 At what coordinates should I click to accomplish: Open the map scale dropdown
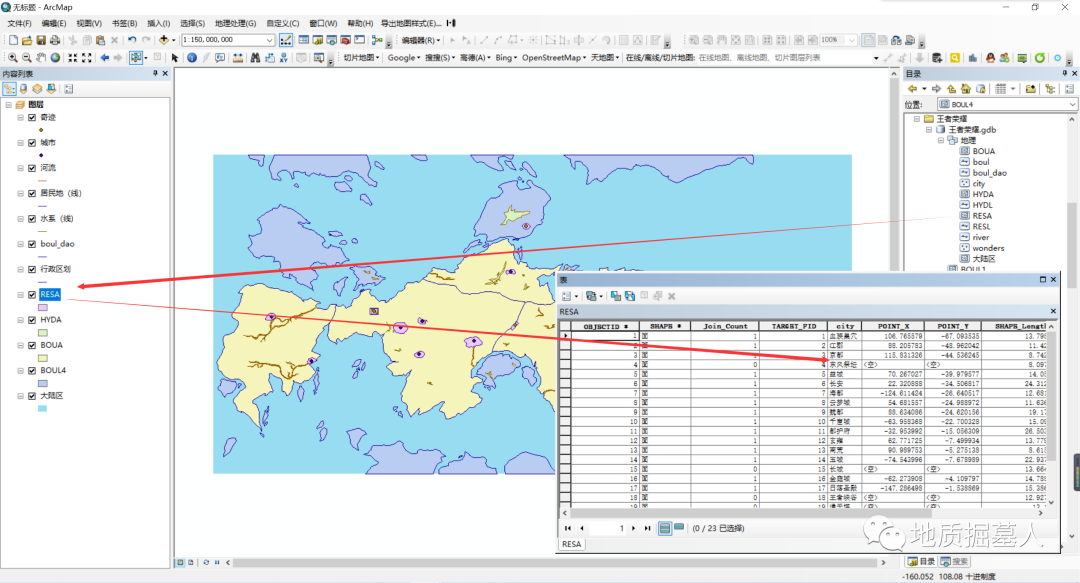pos(270,40)
